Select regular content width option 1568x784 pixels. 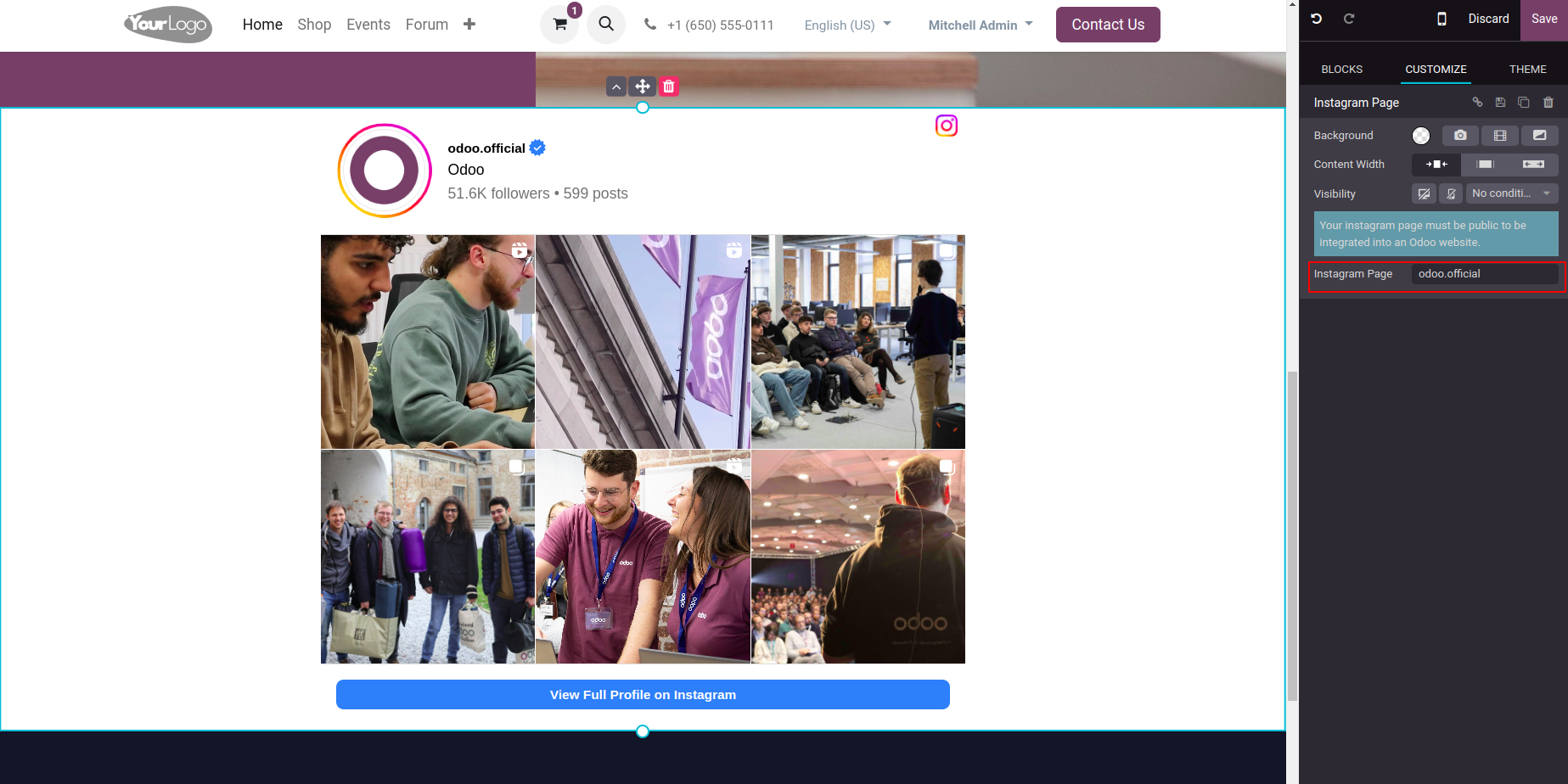pos(1485,165)
